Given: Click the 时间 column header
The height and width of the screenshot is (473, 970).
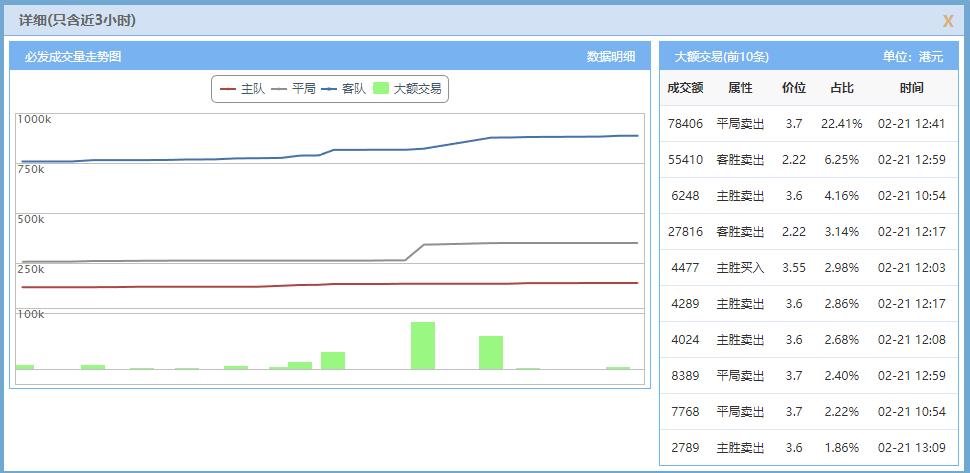Looking at the screenshot, I should 911,88.
